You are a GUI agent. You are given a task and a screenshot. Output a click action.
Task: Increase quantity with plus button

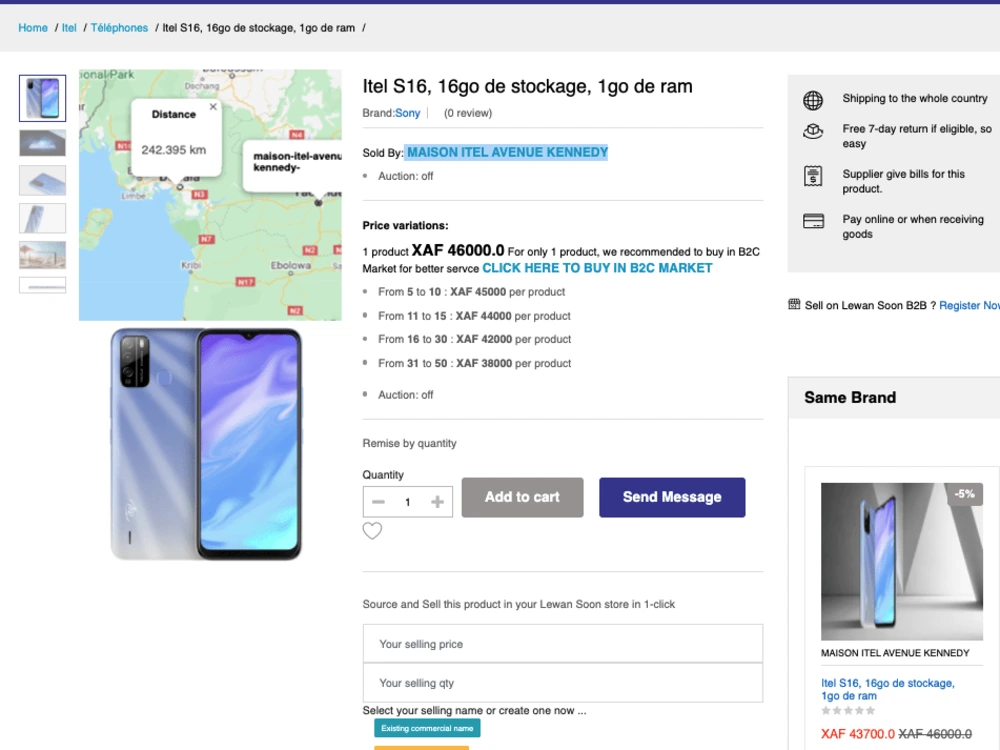tap(438, 502)
